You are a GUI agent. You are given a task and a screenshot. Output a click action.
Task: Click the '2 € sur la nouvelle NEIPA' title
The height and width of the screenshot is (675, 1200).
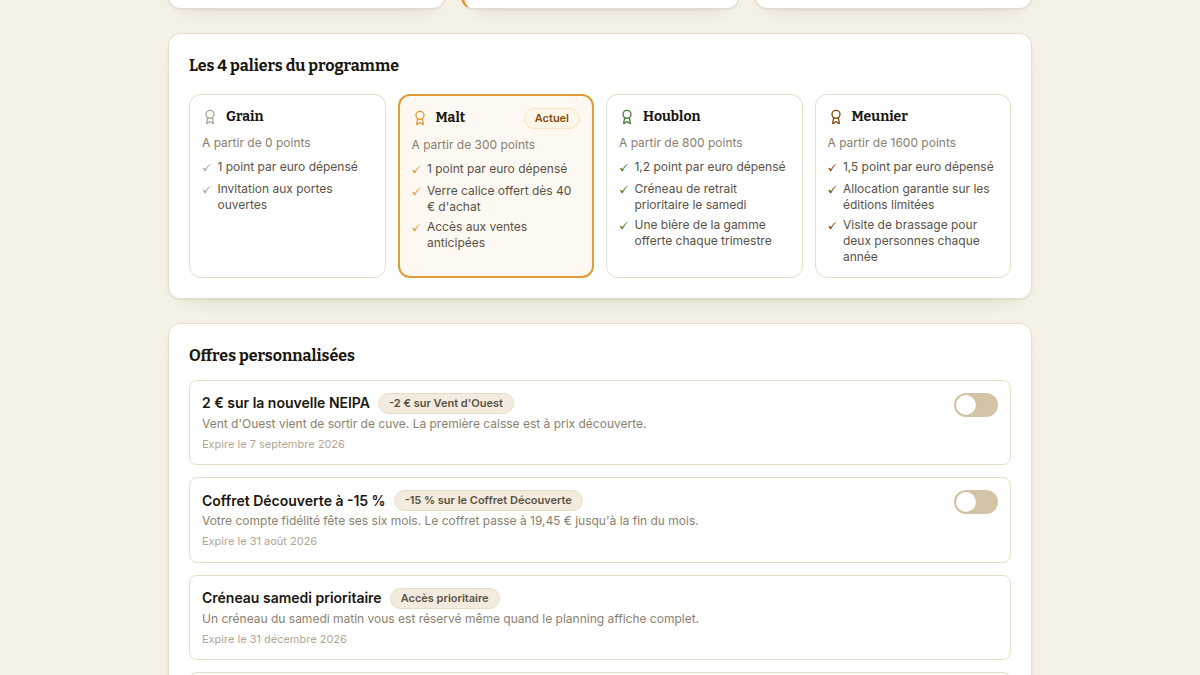(x=286, y=403)
